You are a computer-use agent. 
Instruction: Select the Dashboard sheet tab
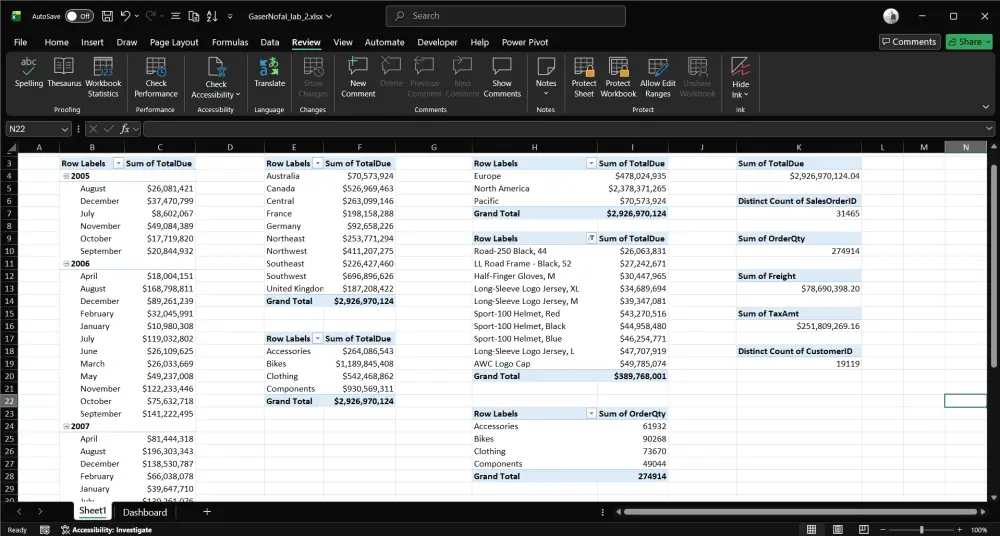pyautogui.click(x=145, y=512)
